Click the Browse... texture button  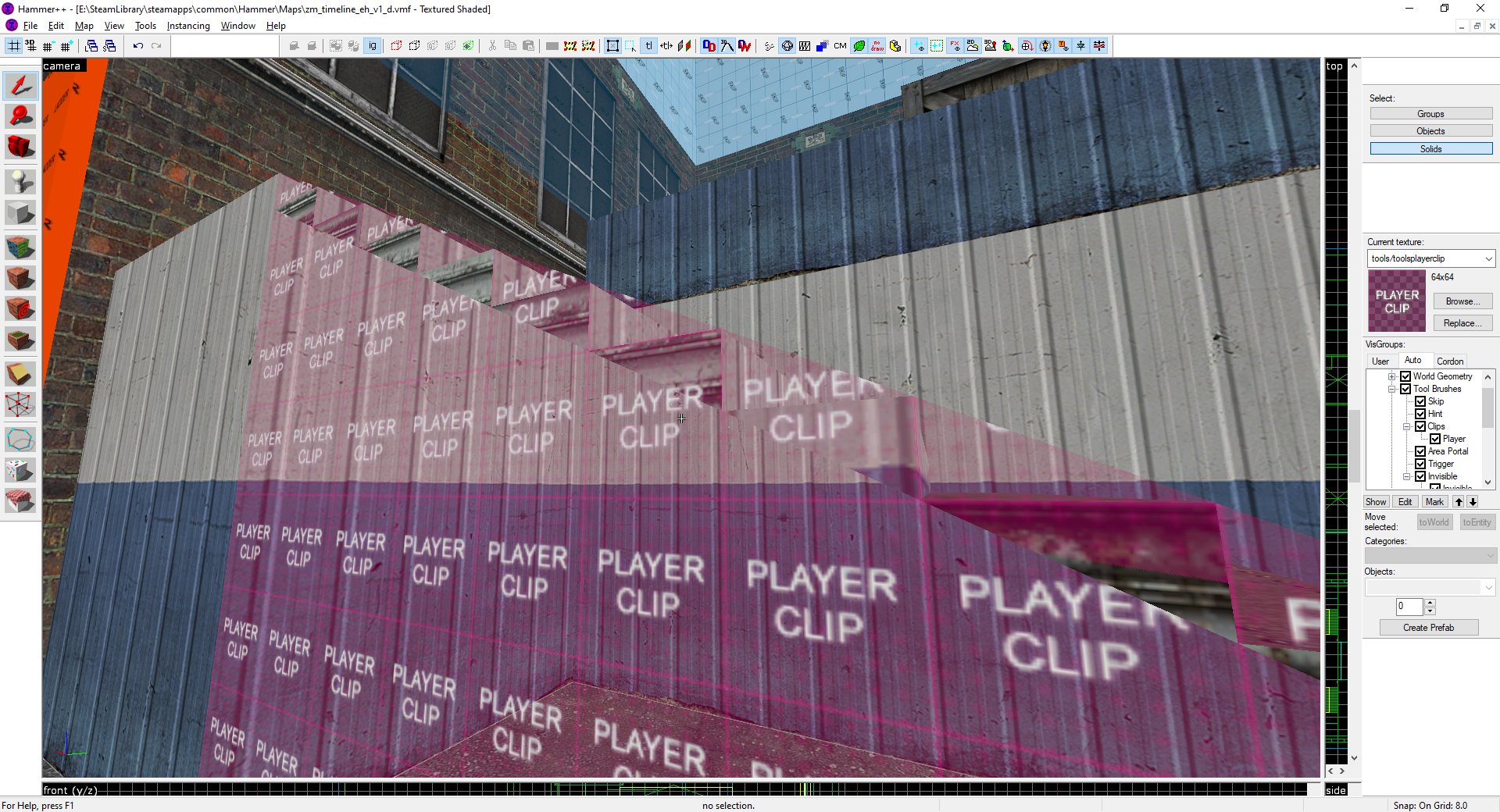pyautogui.click(x=1462, y=301)
